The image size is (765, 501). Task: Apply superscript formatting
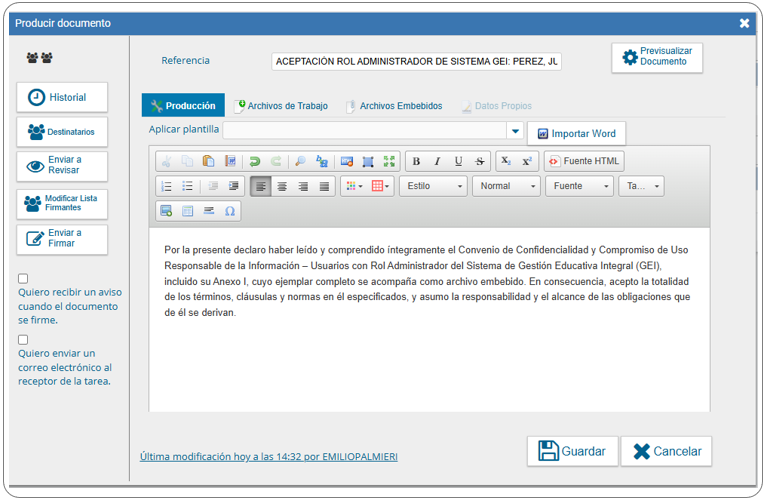pyautogui.click(x=527, y=161)
